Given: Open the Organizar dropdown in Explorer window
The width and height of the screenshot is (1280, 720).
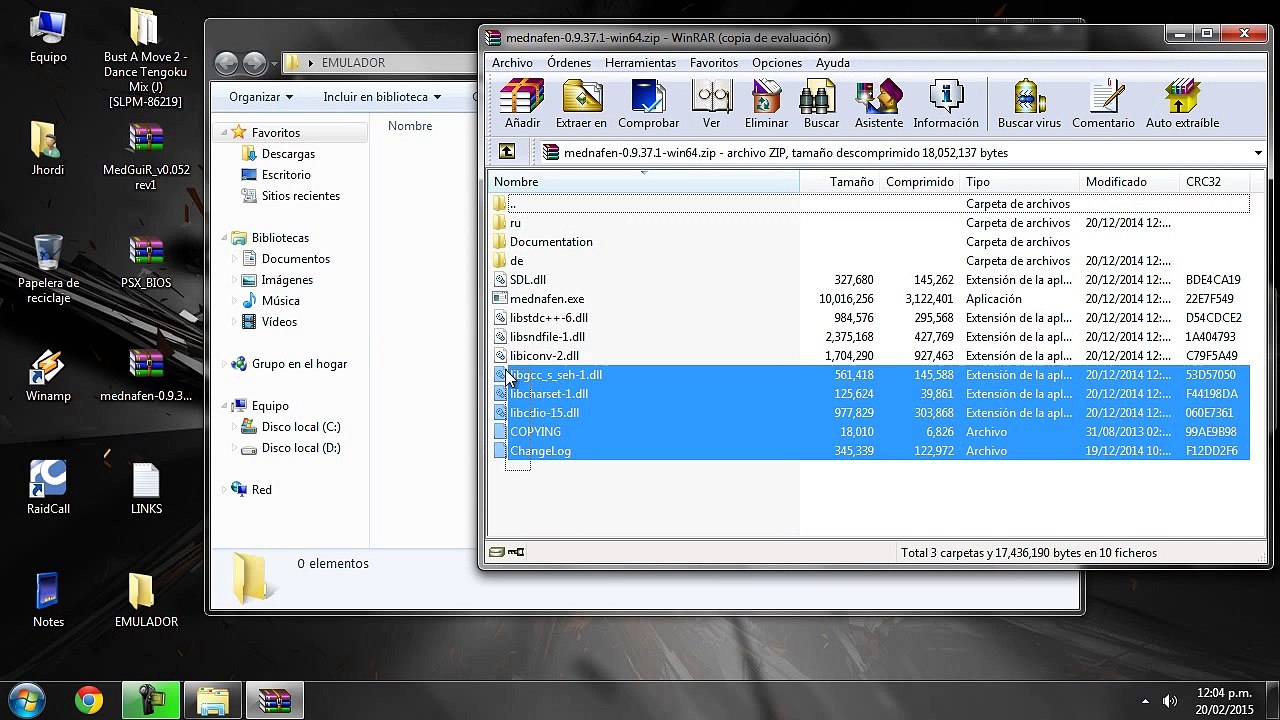Looking at the screenshot, I should (260, 97).
